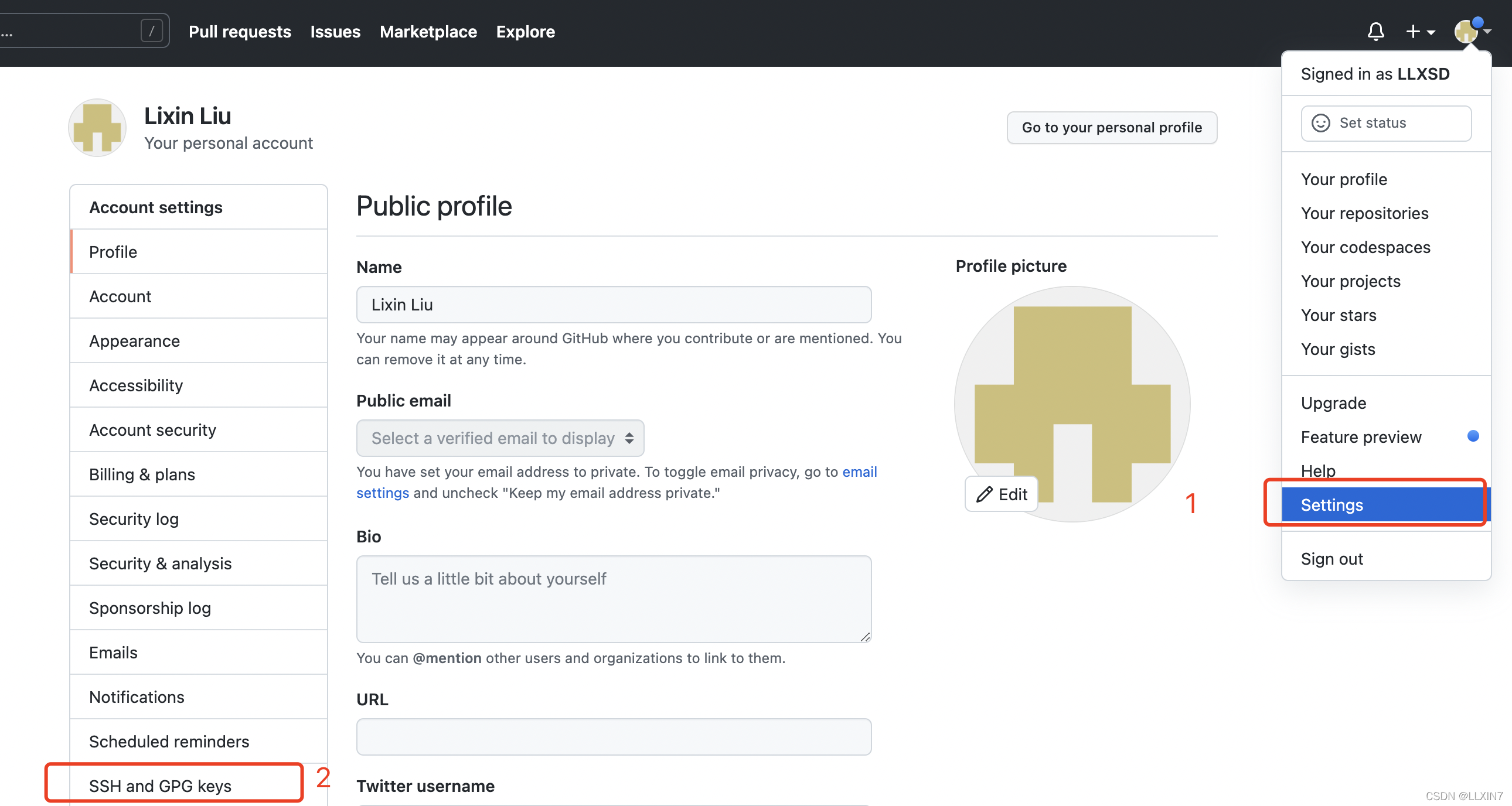Select Profile in the settings sidebar

tap(199, 252)
